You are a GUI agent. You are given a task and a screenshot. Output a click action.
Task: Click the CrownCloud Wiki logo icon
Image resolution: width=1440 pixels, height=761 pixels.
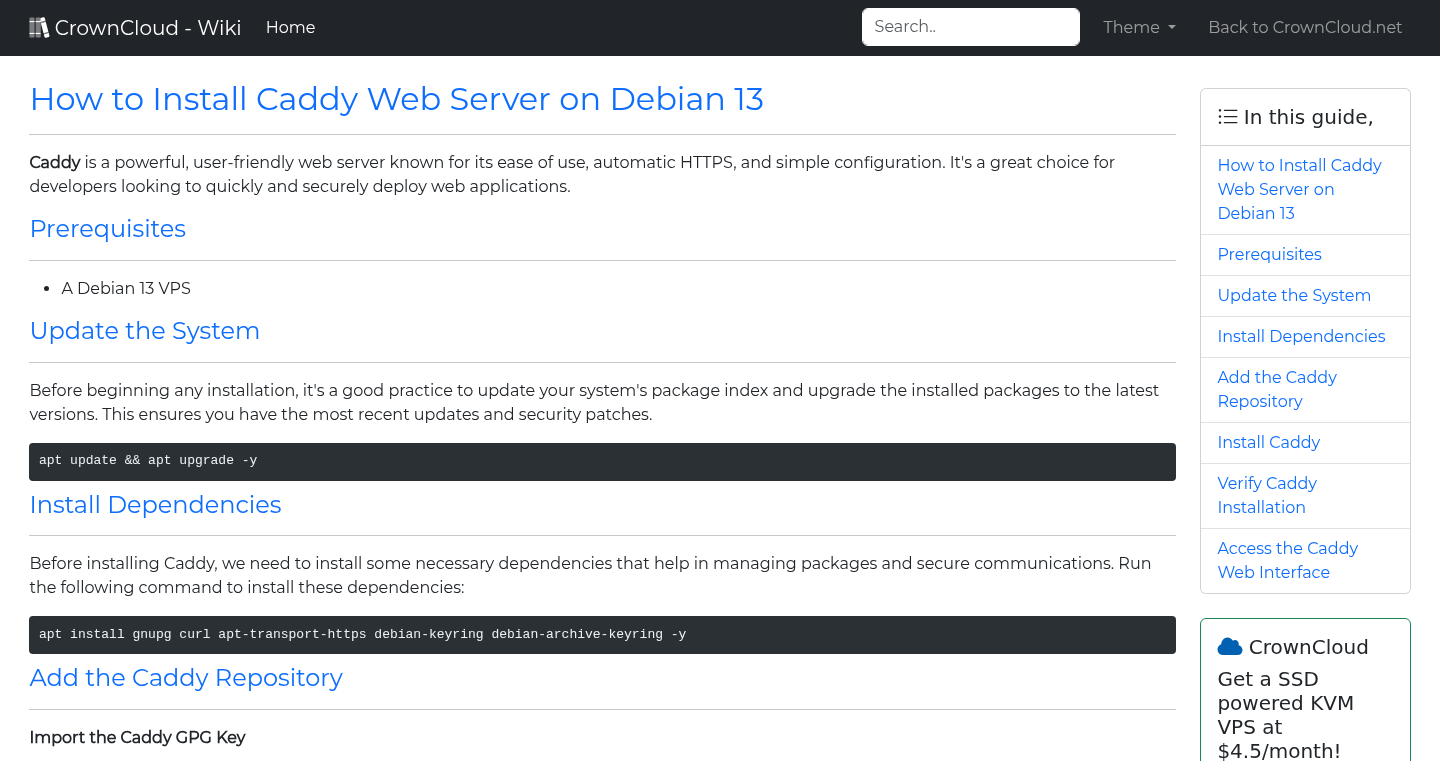pos(39,26)
